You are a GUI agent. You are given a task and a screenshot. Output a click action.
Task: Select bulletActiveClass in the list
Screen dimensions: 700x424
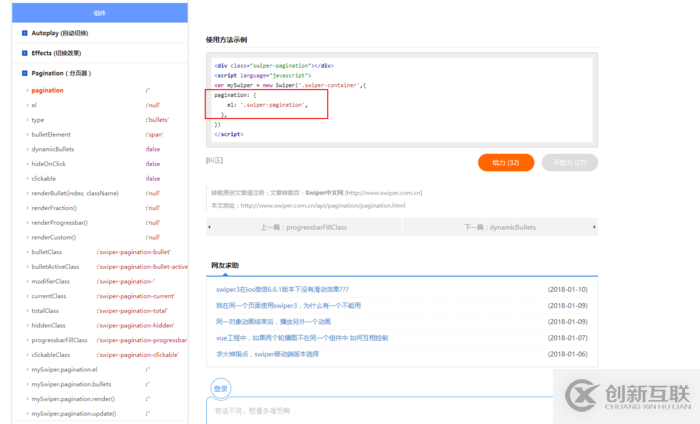(55, 267)
